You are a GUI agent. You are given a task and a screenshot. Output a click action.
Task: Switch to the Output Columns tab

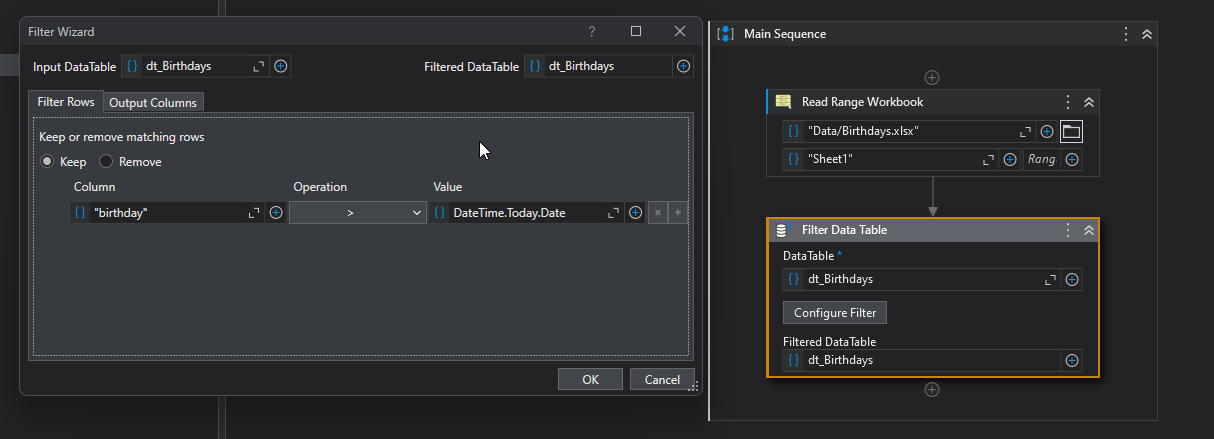tap(154, 102)
